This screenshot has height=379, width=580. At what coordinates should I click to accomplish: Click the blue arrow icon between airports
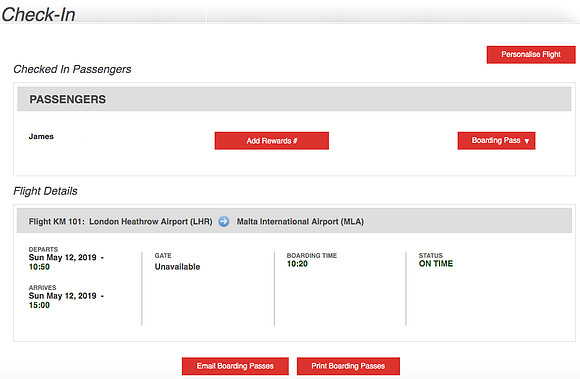tap(224, 221)
